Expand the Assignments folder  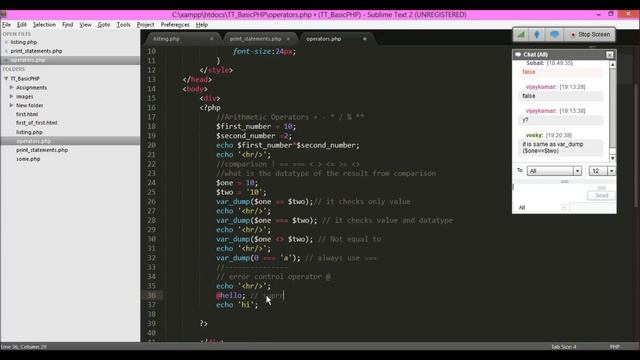pyautogui.click(x=11, y=87)
